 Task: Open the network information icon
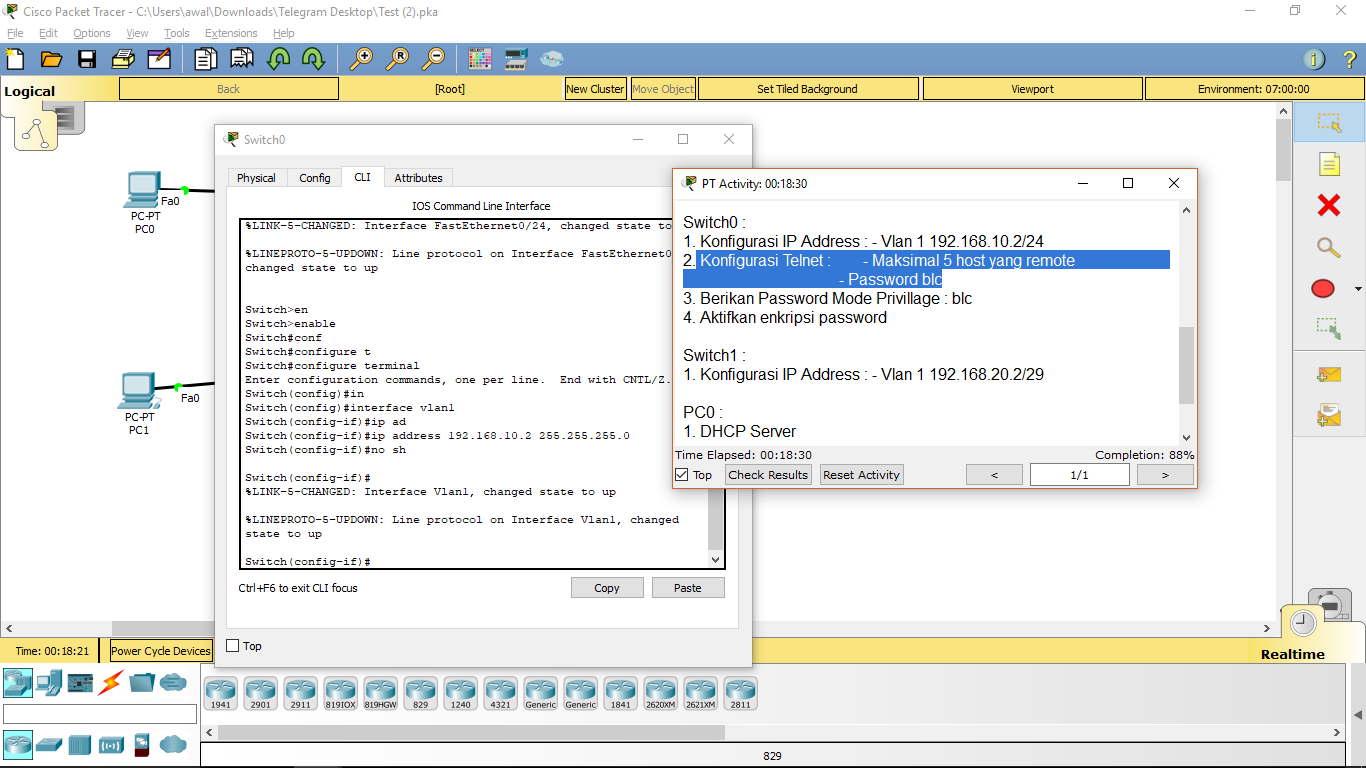coord(1315,59)
